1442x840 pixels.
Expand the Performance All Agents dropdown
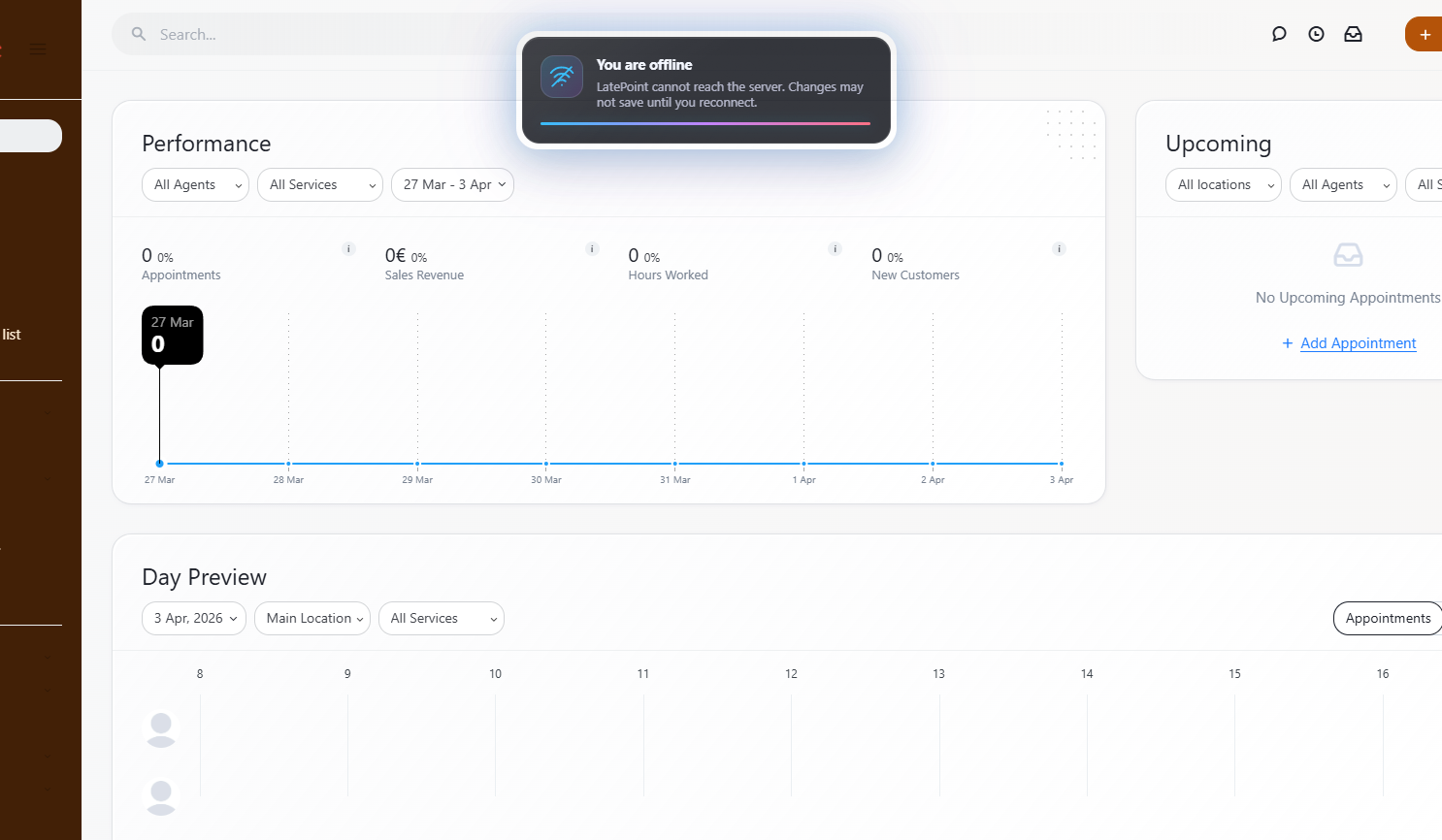pyautogui.click(x=195, y=185)
